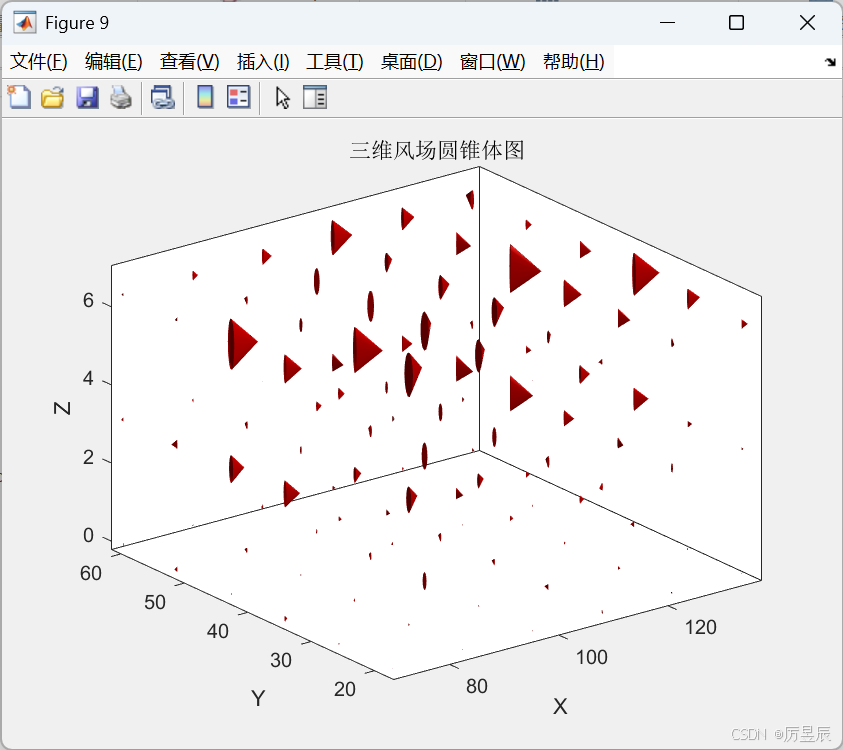Open the 帮助(H) menu
The height and width of the screenshot is (750, 843).
[574, 62]
